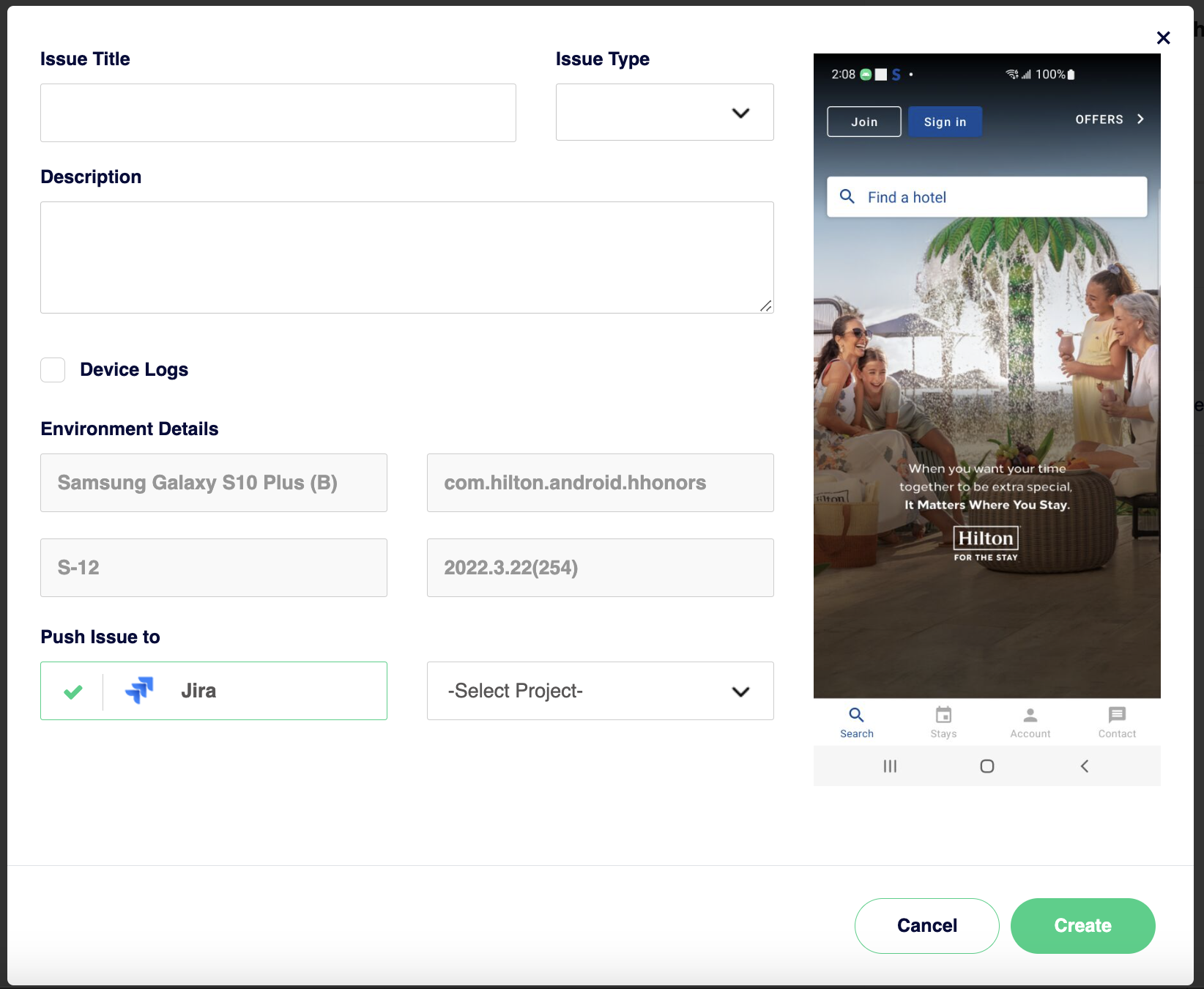This screenshot has height=989, width=1204.
Task: Click the com.hilton.android.hhonors package field
Action: [601, 483]
